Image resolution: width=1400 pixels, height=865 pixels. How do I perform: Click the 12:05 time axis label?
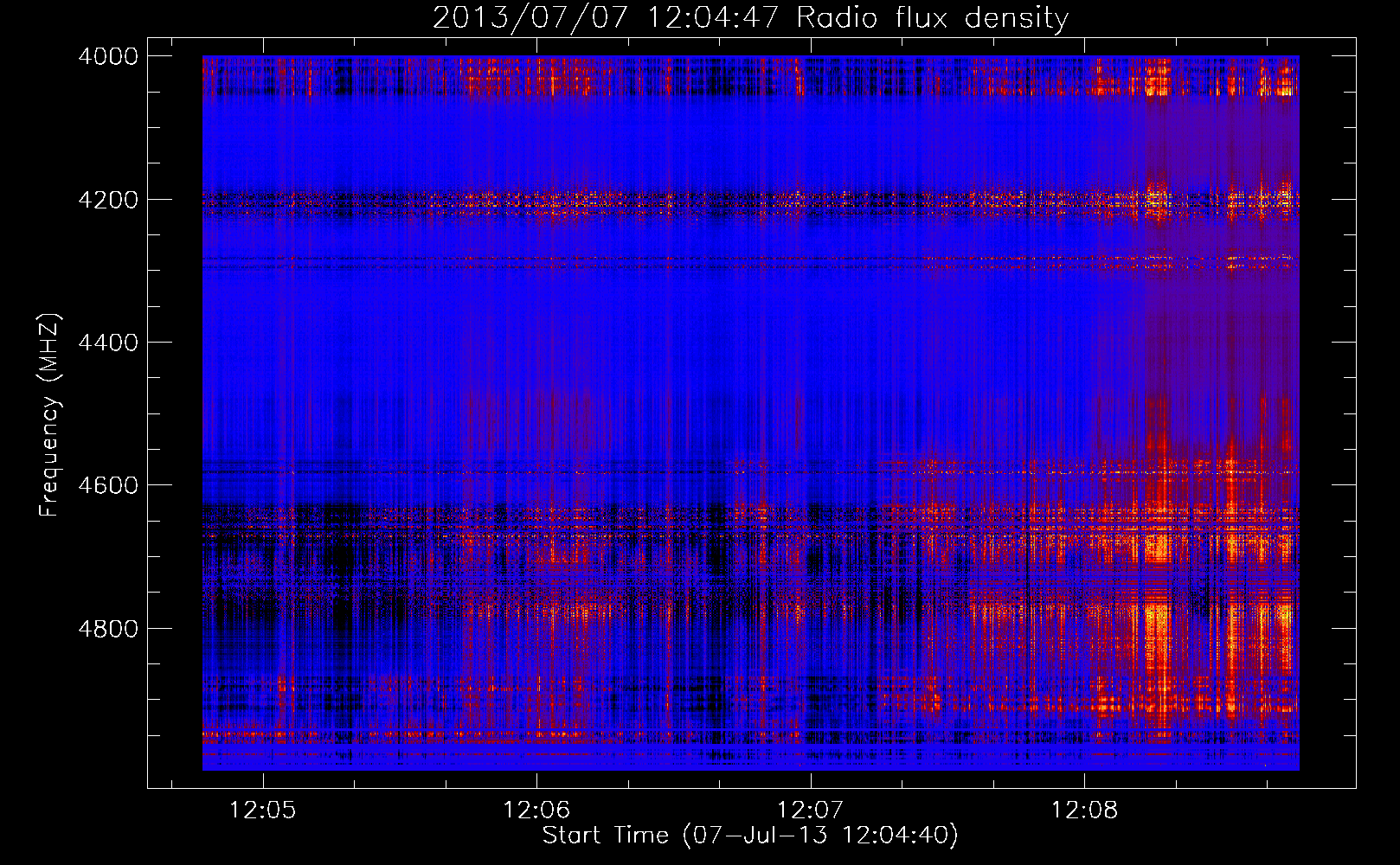(x=262, y=810)
